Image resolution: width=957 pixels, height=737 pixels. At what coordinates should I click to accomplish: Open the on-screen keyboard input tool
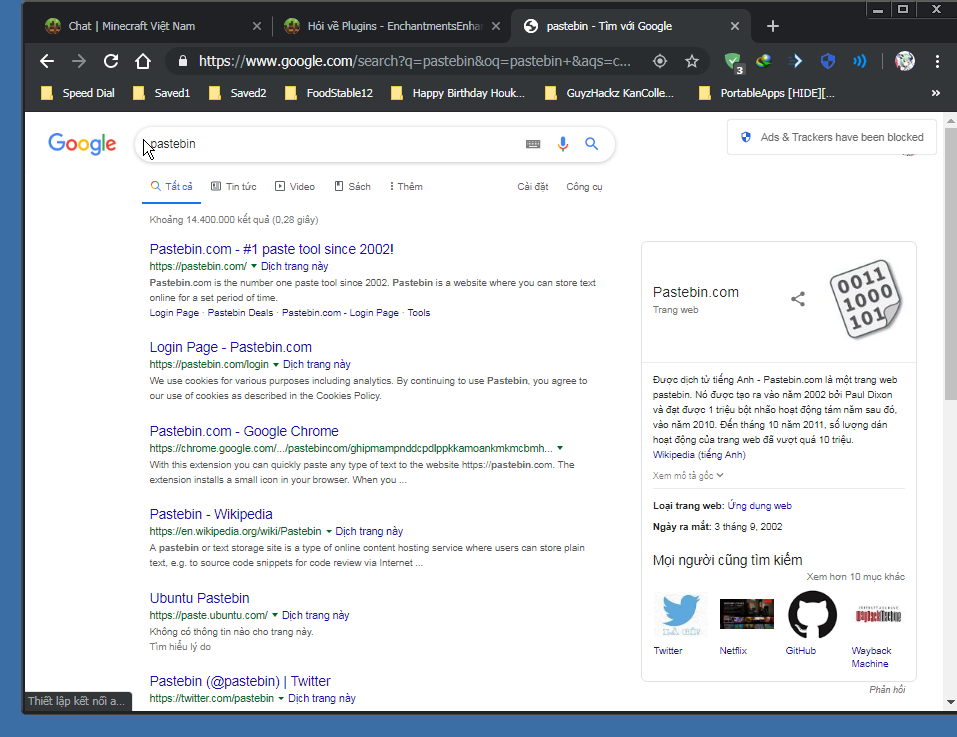point(533,144)
